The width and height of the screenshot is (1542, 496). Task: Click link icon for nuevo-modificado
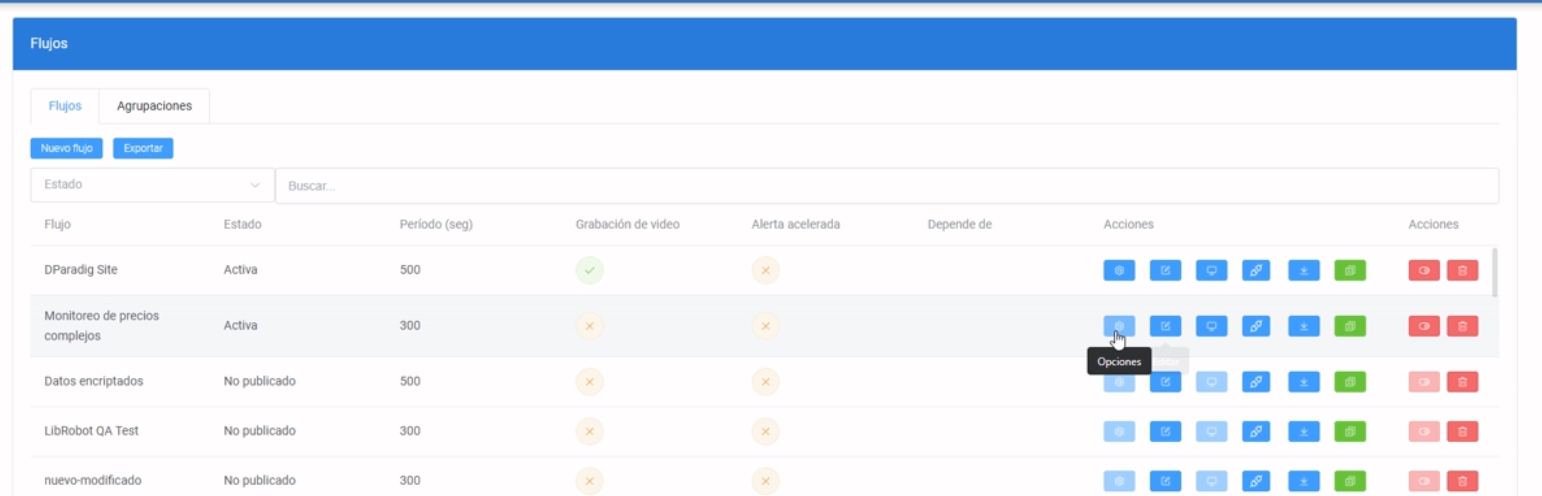1257,481
